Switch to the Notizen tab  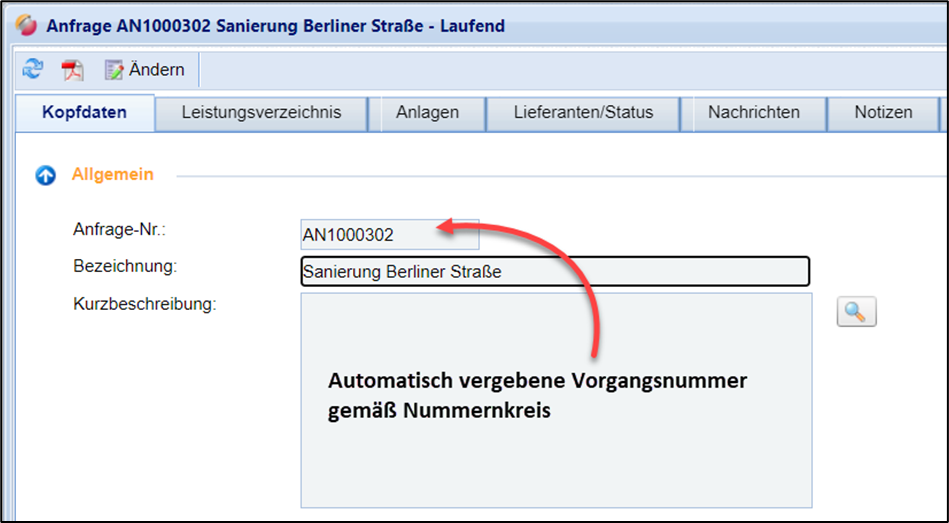coord(883,112)
